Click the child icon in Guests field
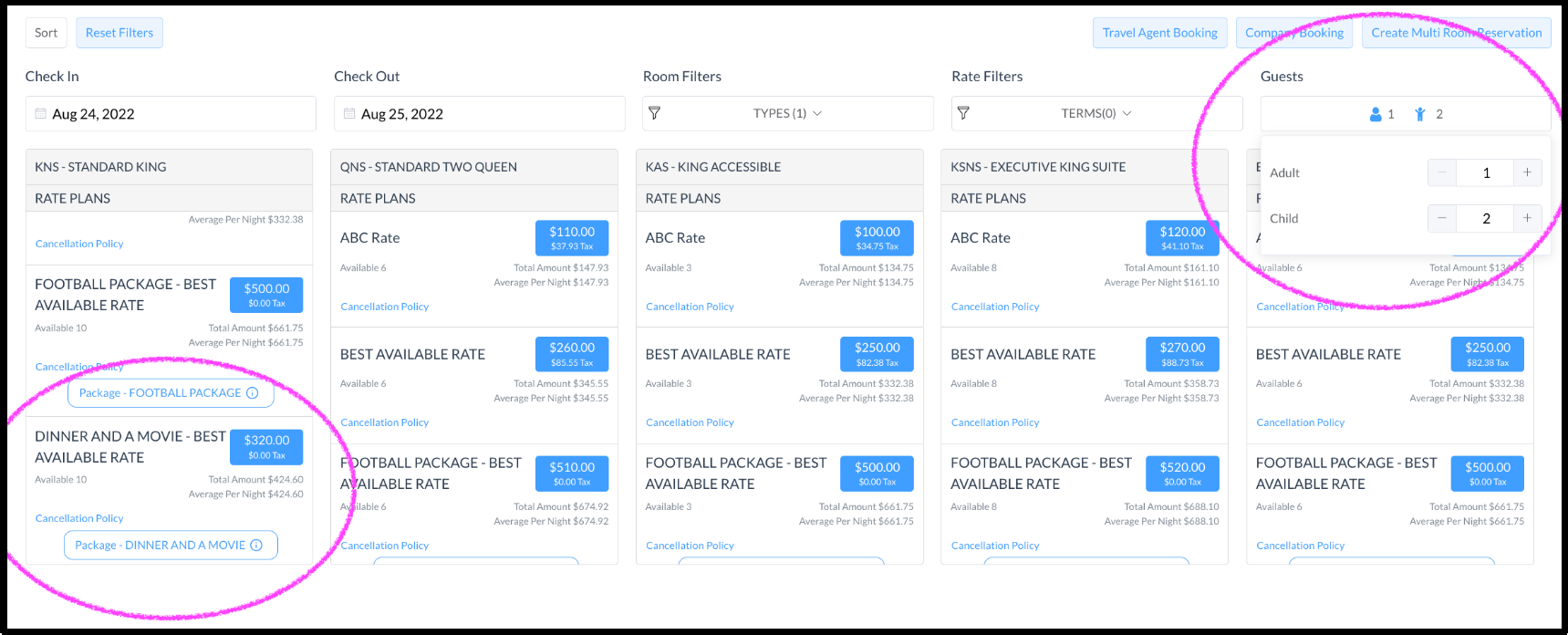 click(x=1420, y=114)
